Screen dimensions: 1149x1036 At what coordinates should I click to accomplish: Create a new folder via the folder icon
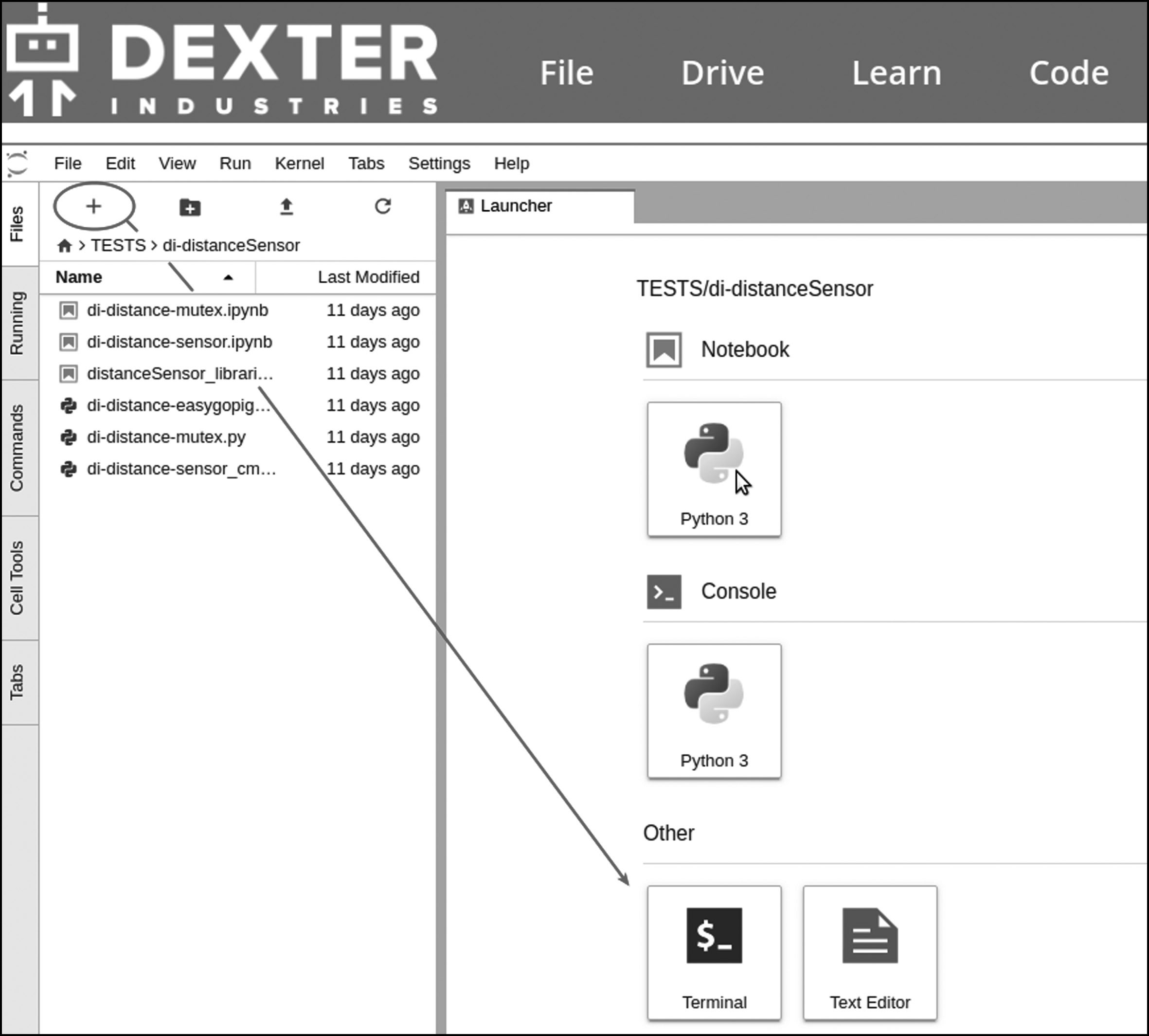(x=190, y=207)
